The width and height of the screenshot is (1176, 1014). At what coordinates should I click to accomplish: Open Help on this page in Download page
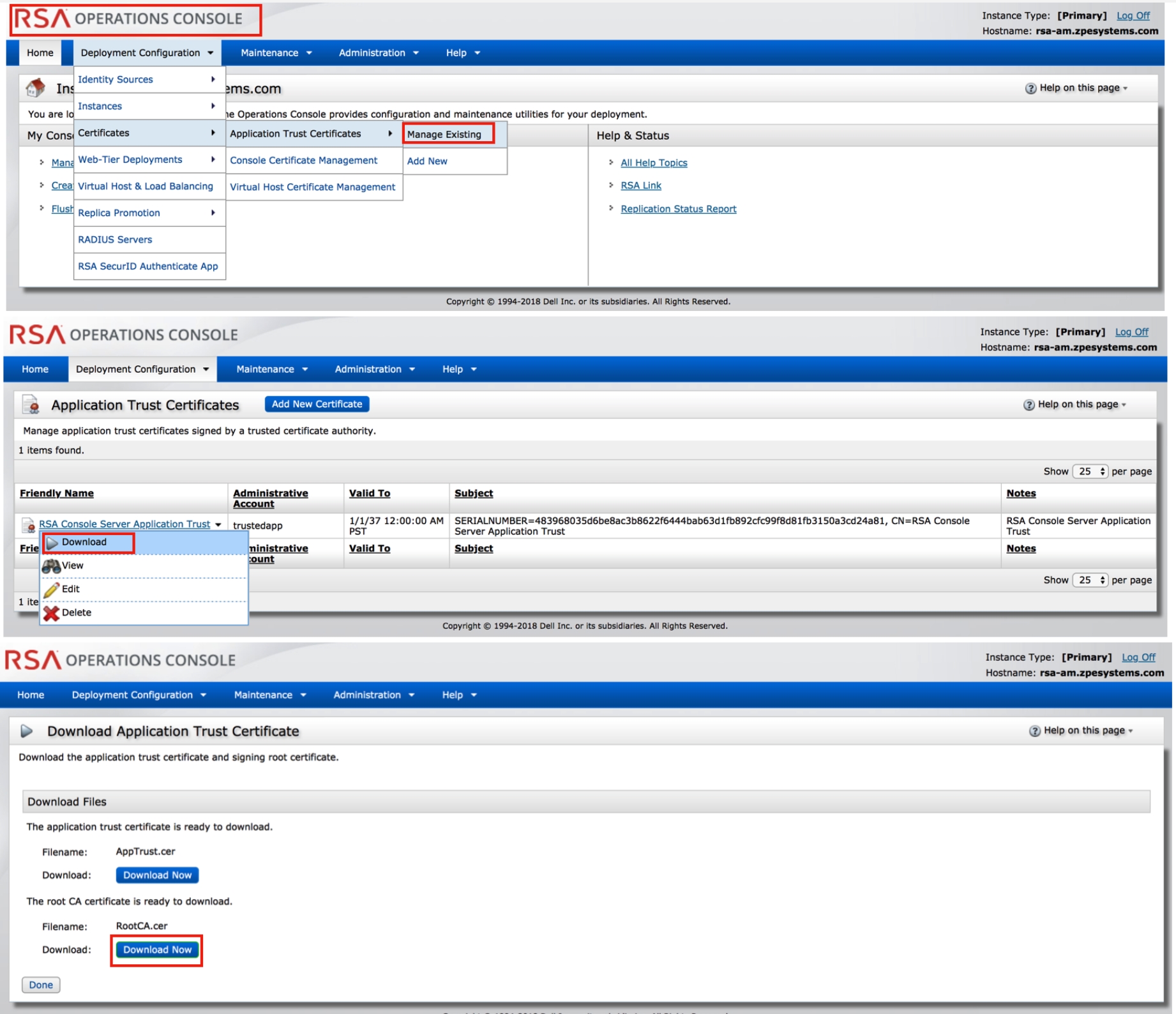(1084, 731)
